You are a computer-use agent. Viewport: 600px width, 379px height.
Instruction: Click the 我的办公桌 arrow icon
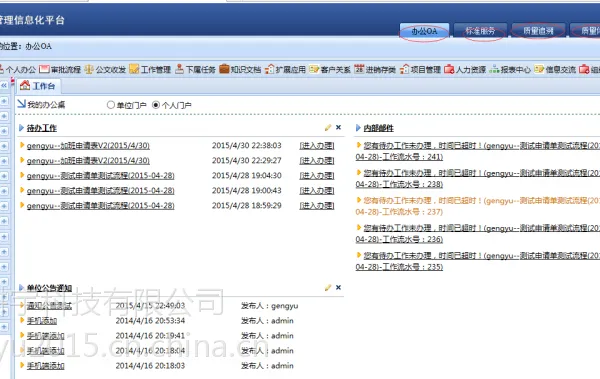pos(21,104)
